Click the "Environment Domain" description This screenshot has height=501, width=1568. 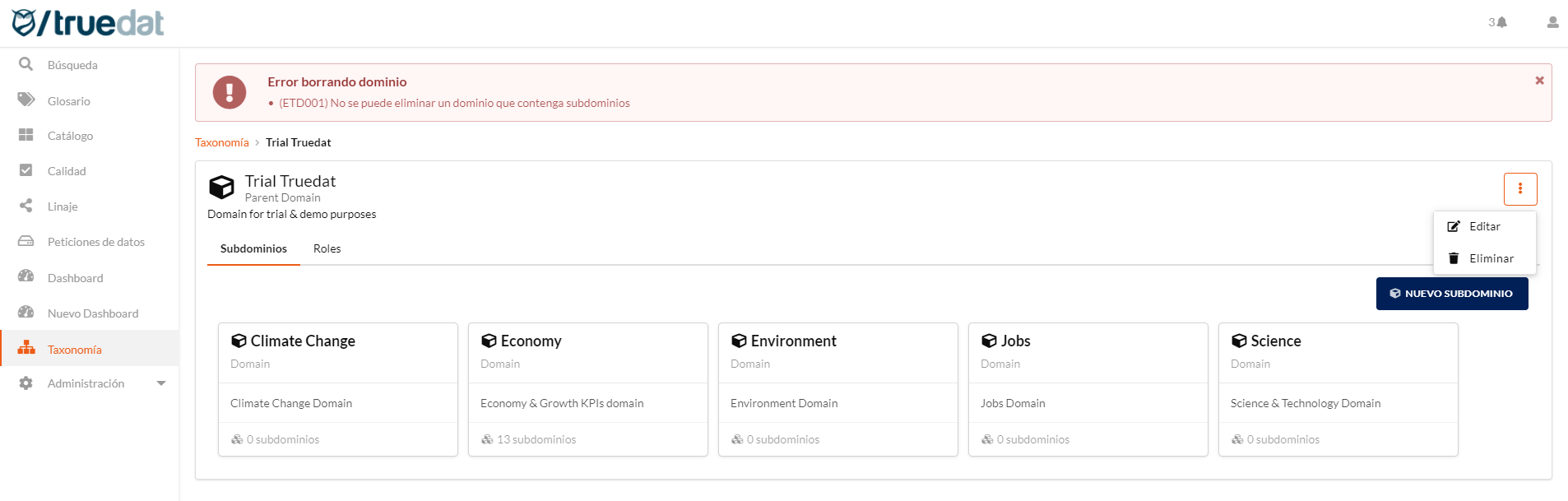point(784,403)
